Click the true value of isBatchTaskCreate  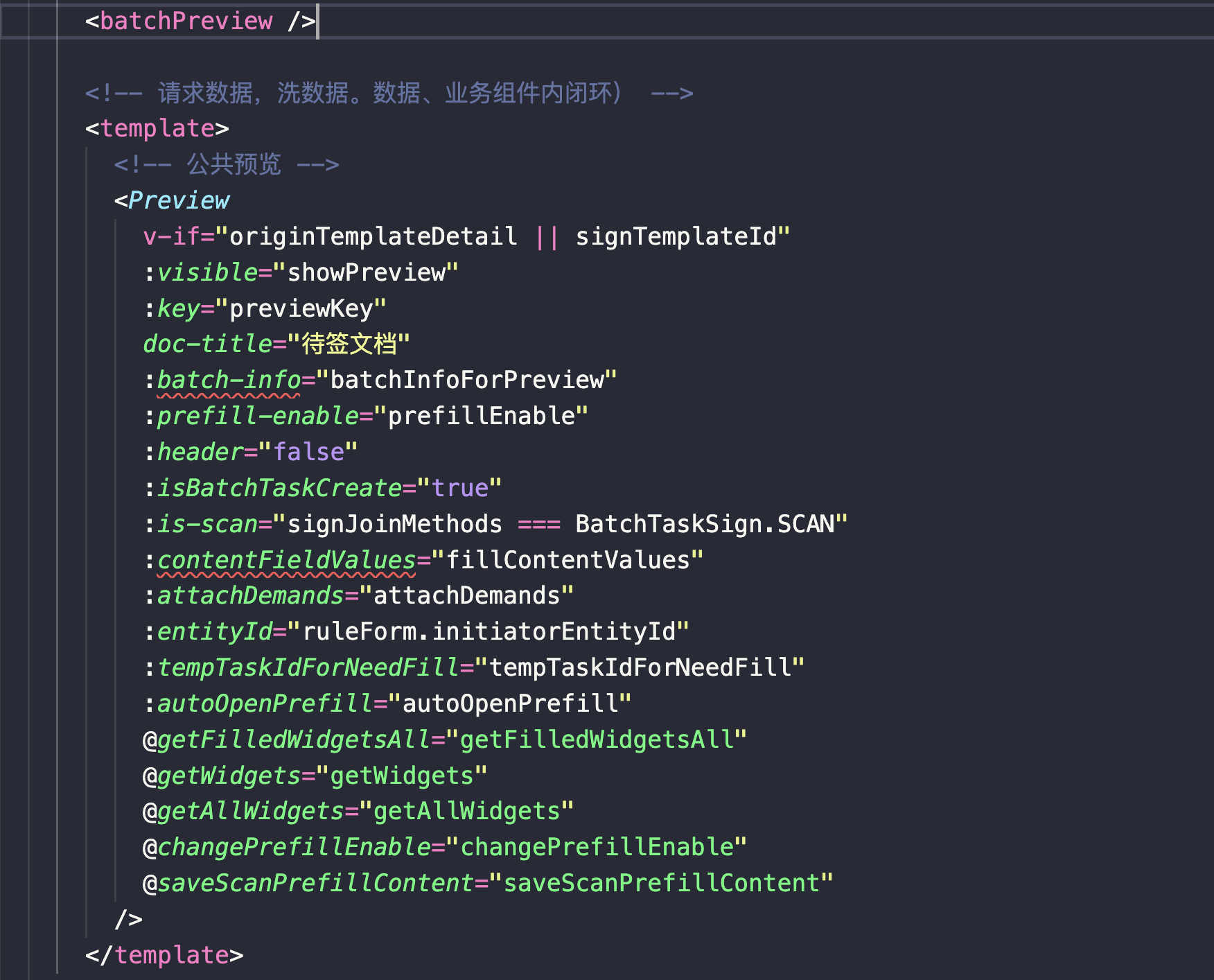point(460,488)
